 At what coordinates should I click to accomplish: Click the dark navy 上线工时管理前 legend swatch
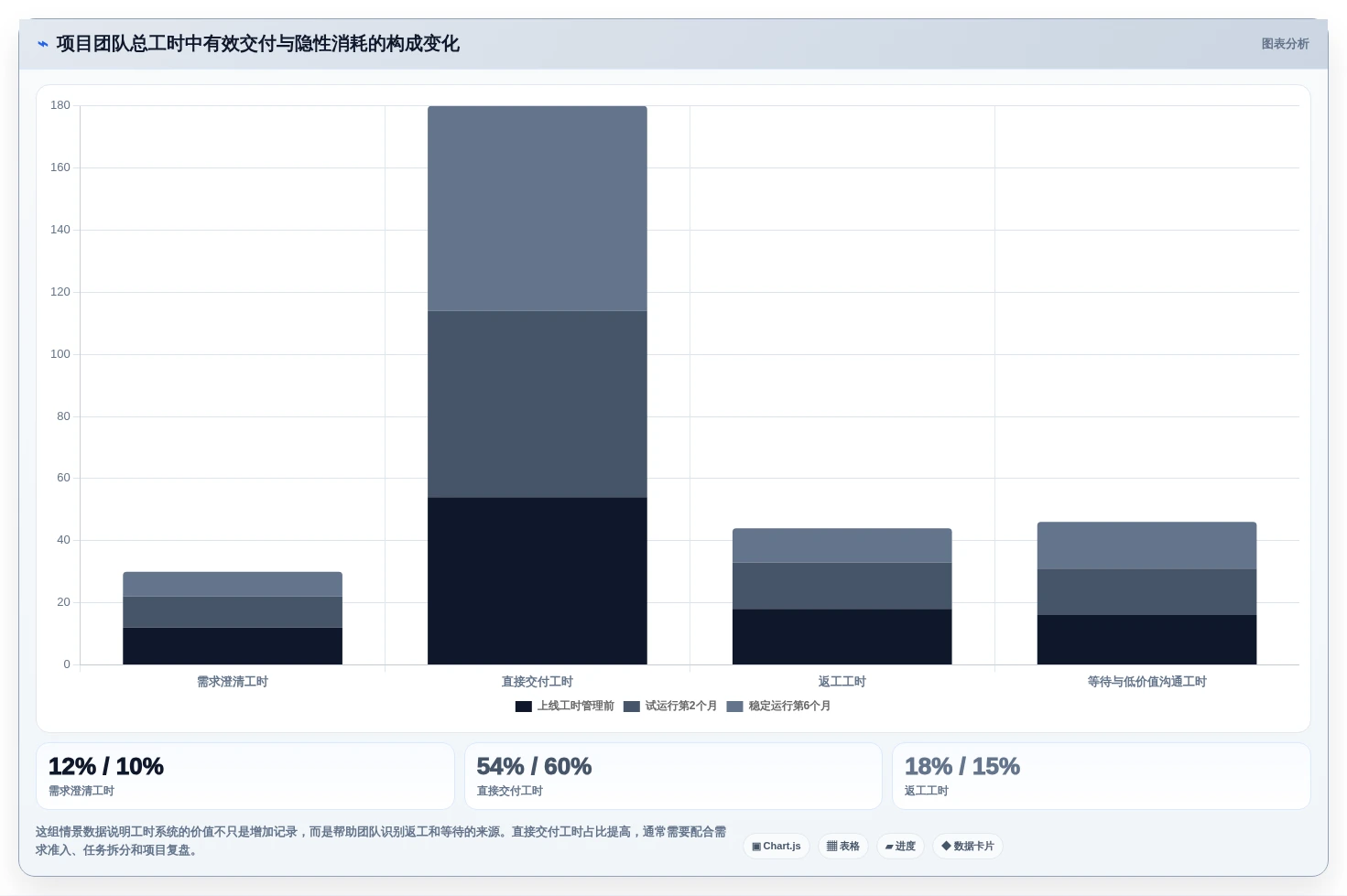[524, 707]
